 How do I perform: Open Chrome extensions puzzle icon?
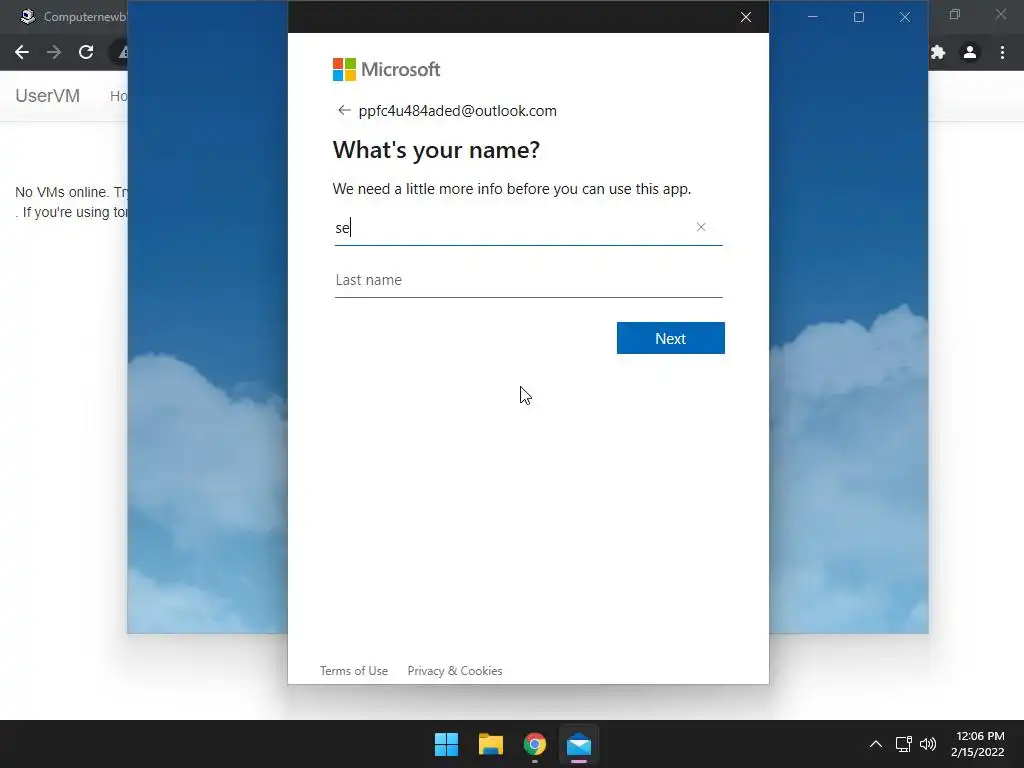(x=938, y=52)
